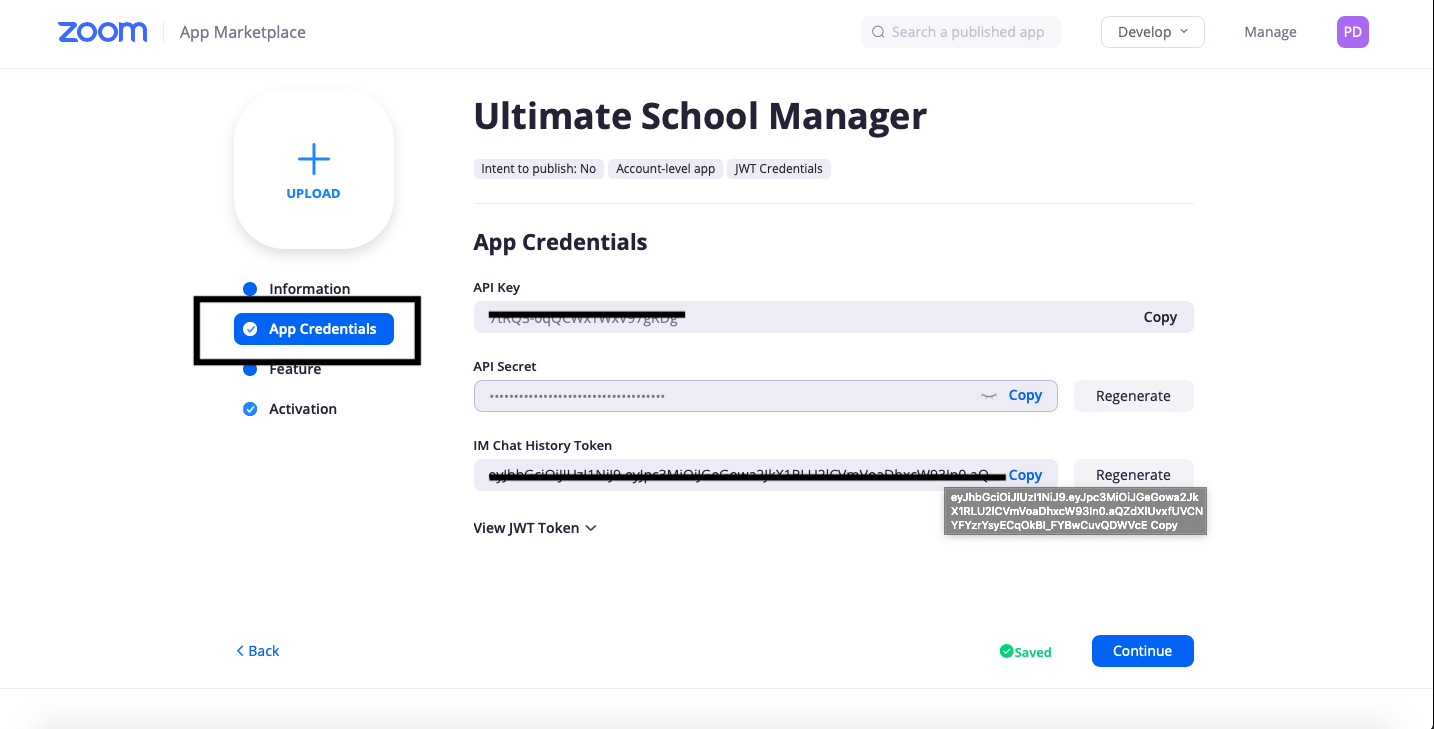Expand View JWT Token
Viewport: 1434px width, 729px height.
tap(535, 528)
